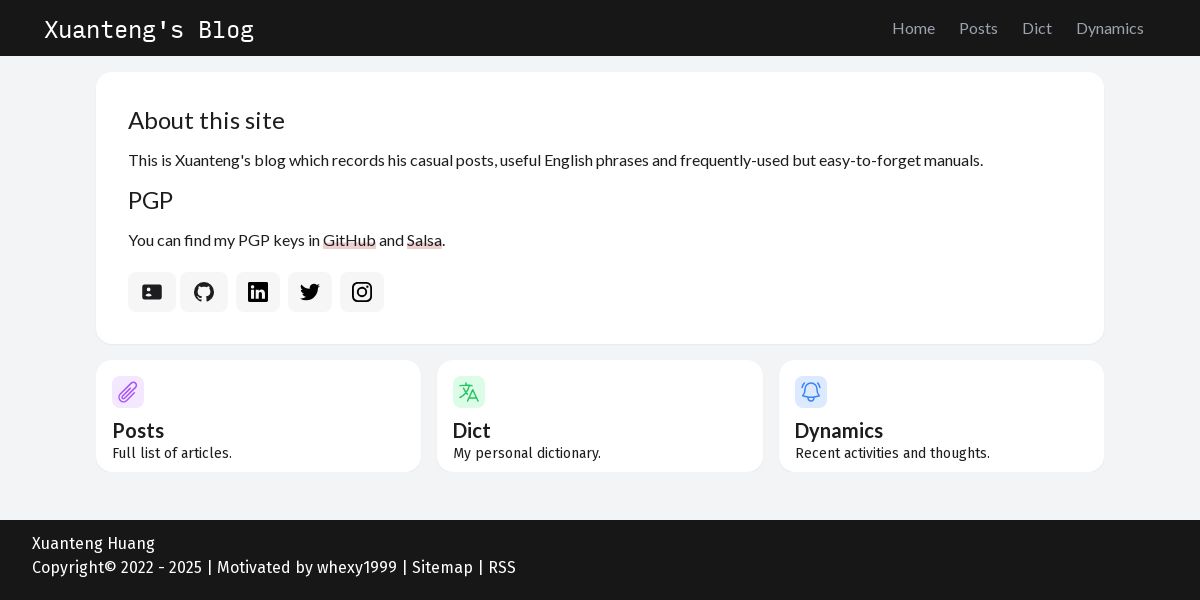Image resolution: width=1200 pixels, height=600 pixels.
Task: Open the LinkedIn profile icon
Action: click(x=258, y=292)
